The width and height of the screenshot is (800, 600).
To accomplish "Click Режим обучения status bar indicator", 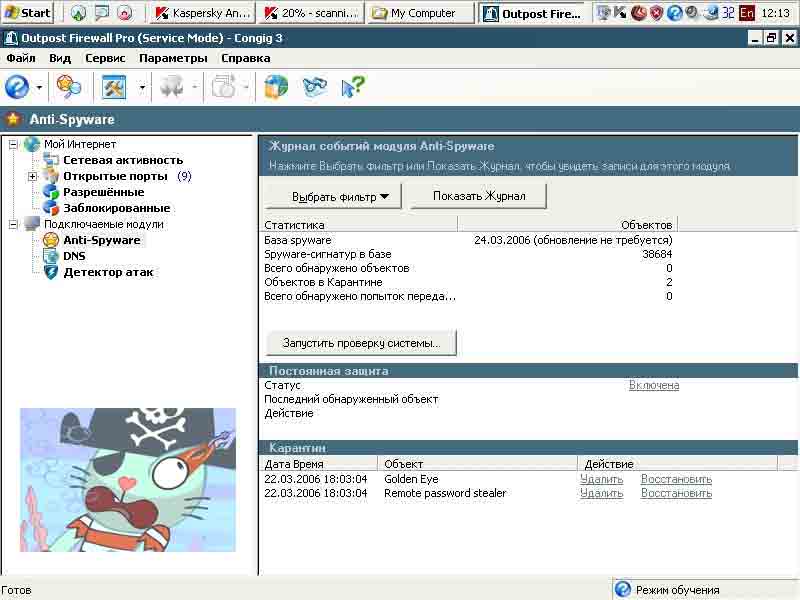I will [x=705, y=590].
